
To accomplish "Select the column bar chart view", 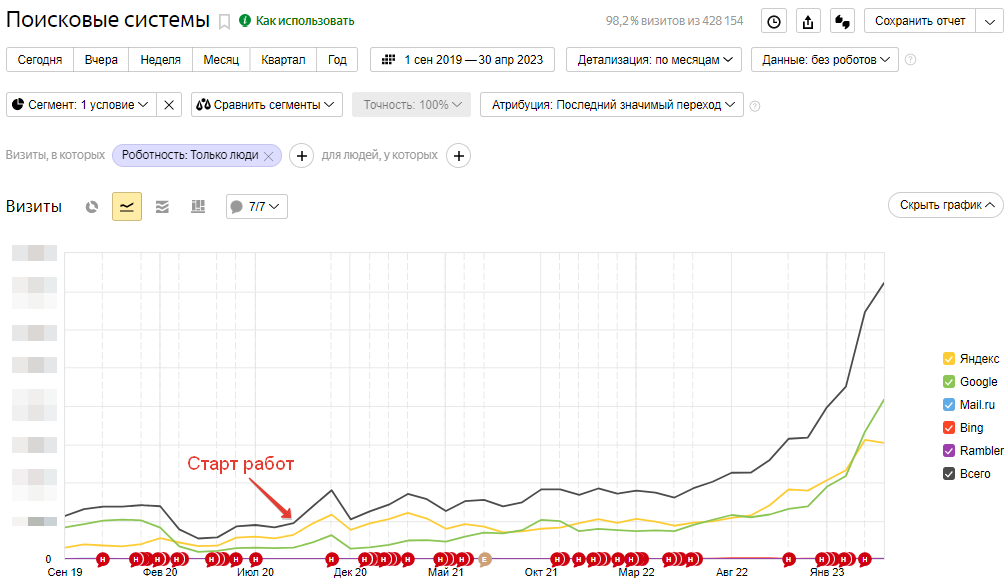I will pos(198,207).
